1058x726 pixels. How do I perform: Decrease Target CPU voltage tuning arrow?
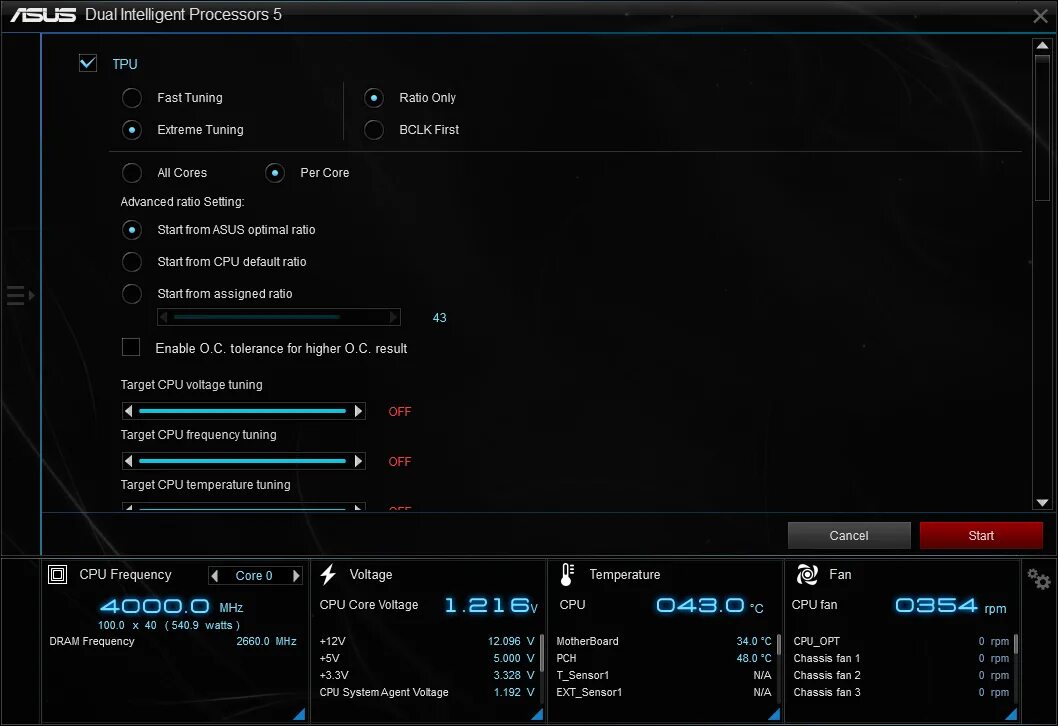pyautogui.click(x=128, y=411)
